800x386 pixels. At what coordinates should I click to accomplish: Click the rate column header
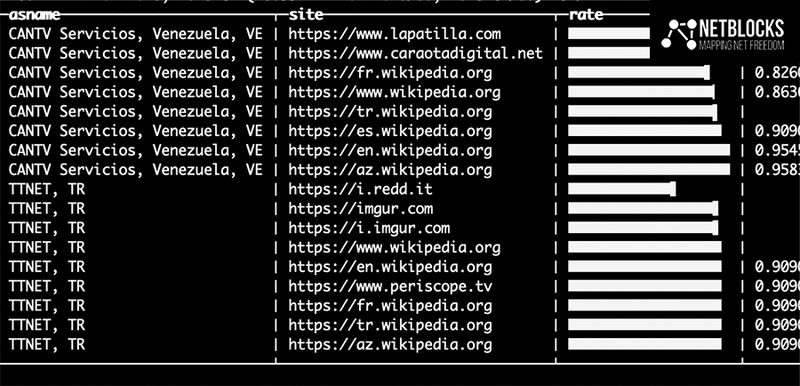586,15
